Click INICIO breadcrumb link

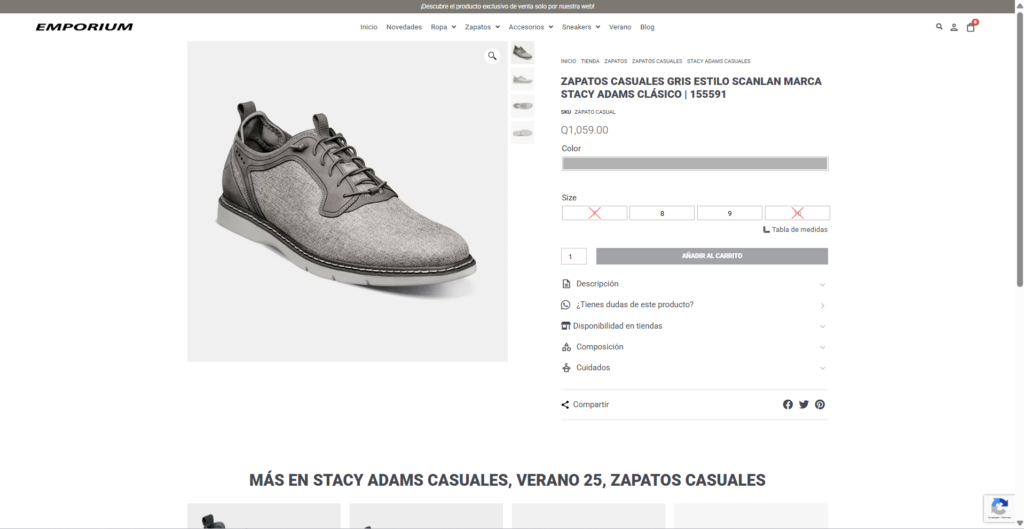point(568,61)
